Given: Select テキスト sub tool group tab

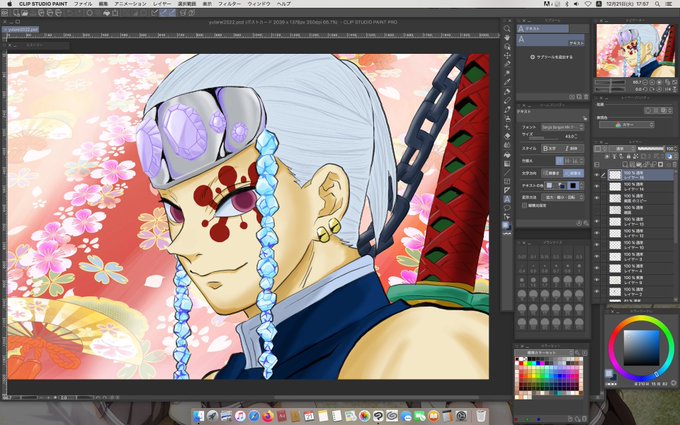Looking at the screenshot, I should click(x=543, y=28).
